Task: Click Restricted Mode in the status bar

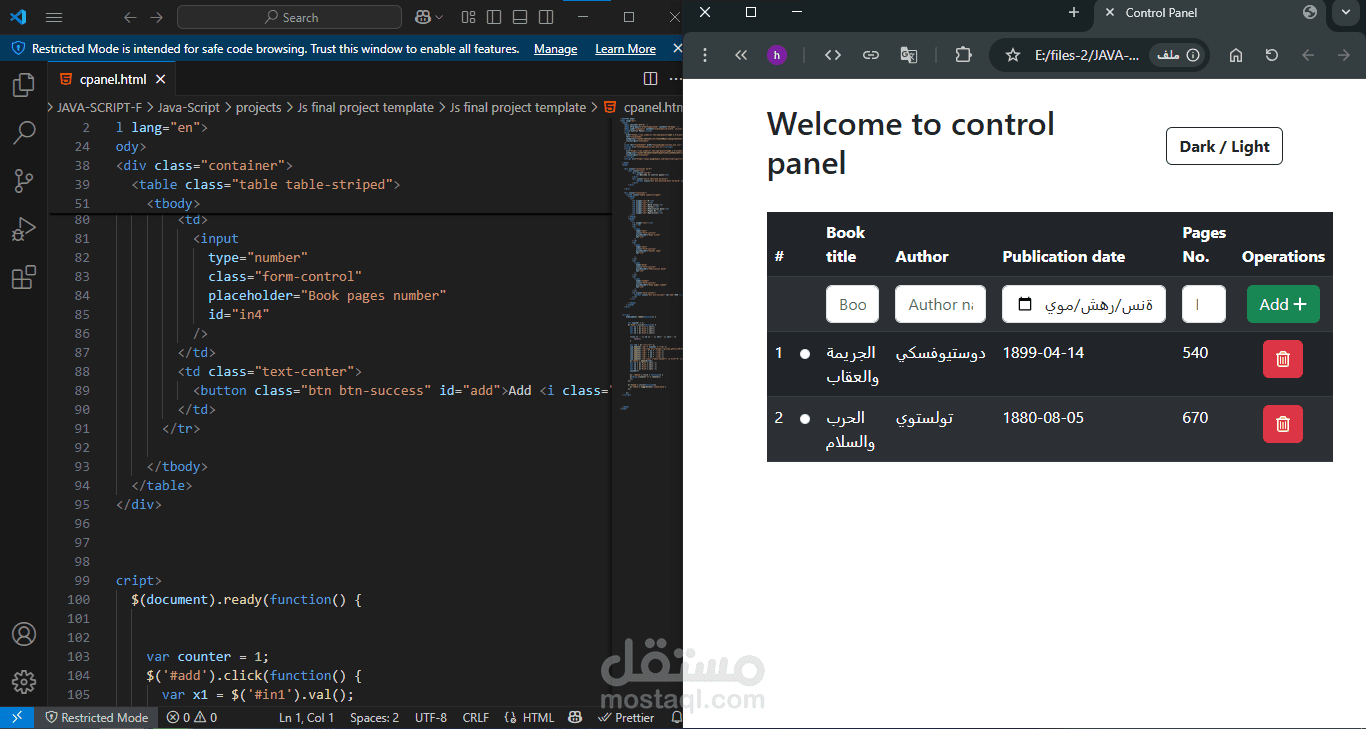Action: [97, 717]
